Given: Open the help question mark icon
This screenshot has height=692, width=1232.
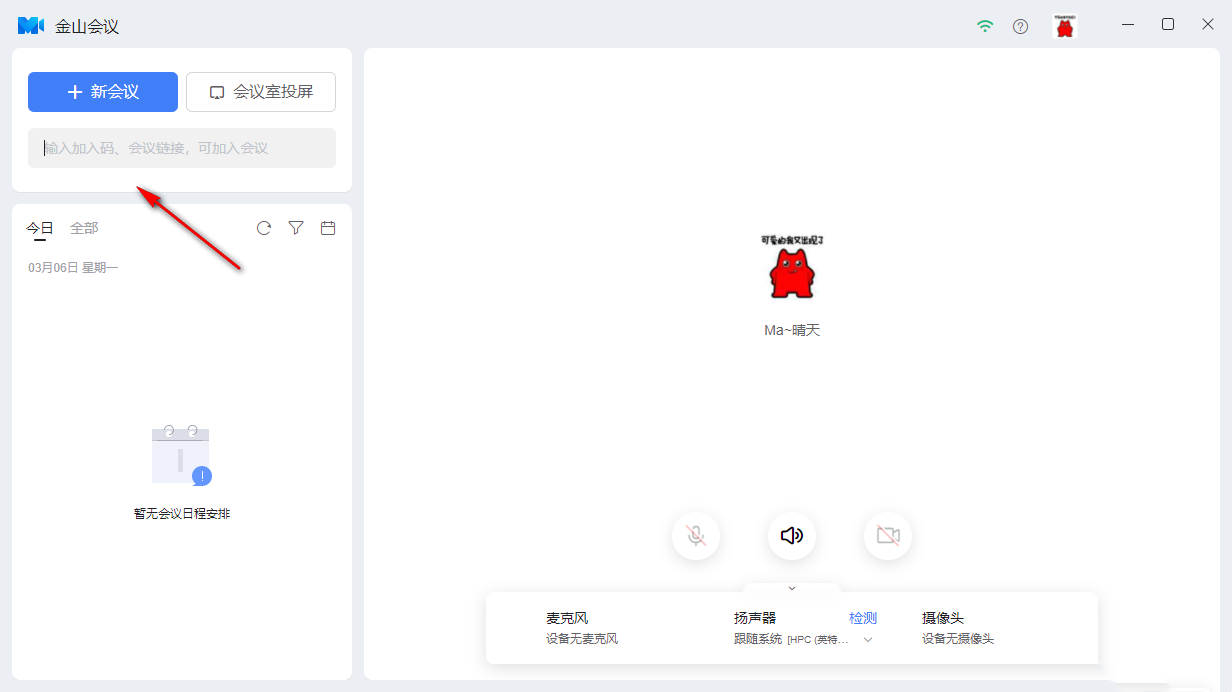Looking at the screenshot, I should (x=1020, y=26).
